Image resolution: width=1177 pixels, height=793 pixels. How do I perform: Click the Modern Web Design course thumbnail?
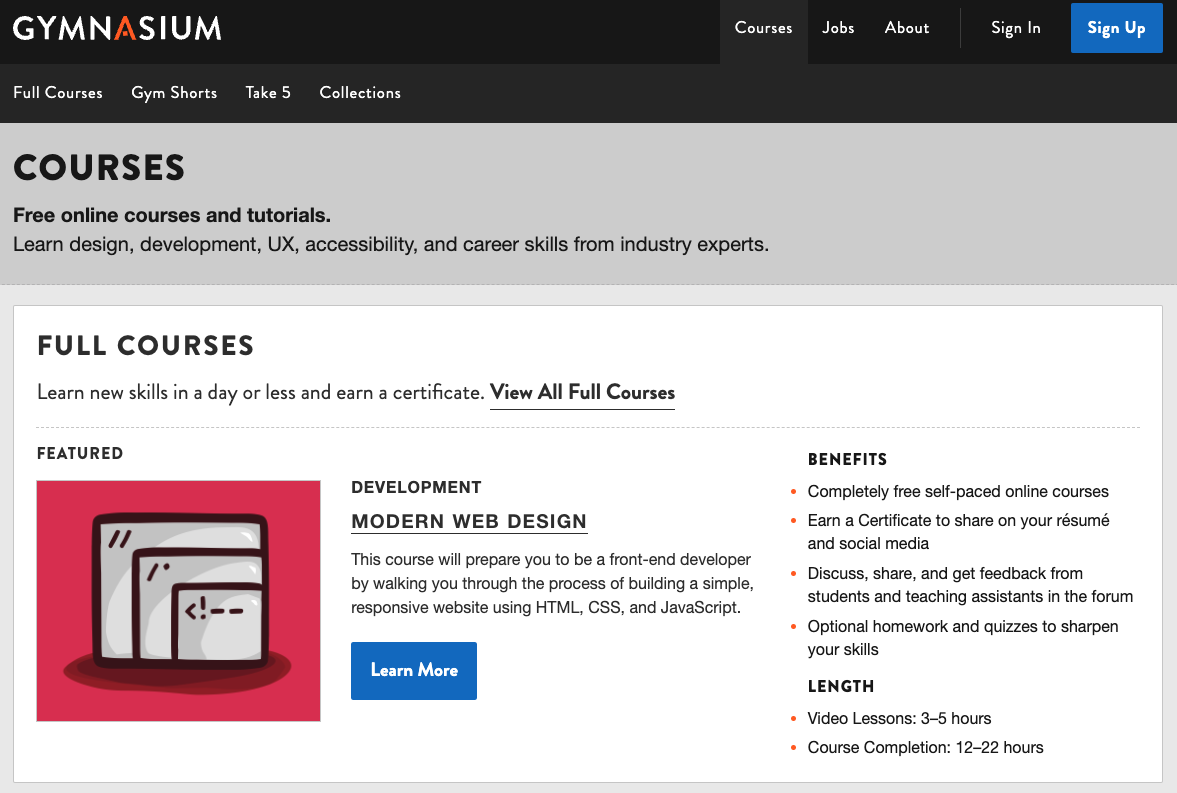point(179,601)
